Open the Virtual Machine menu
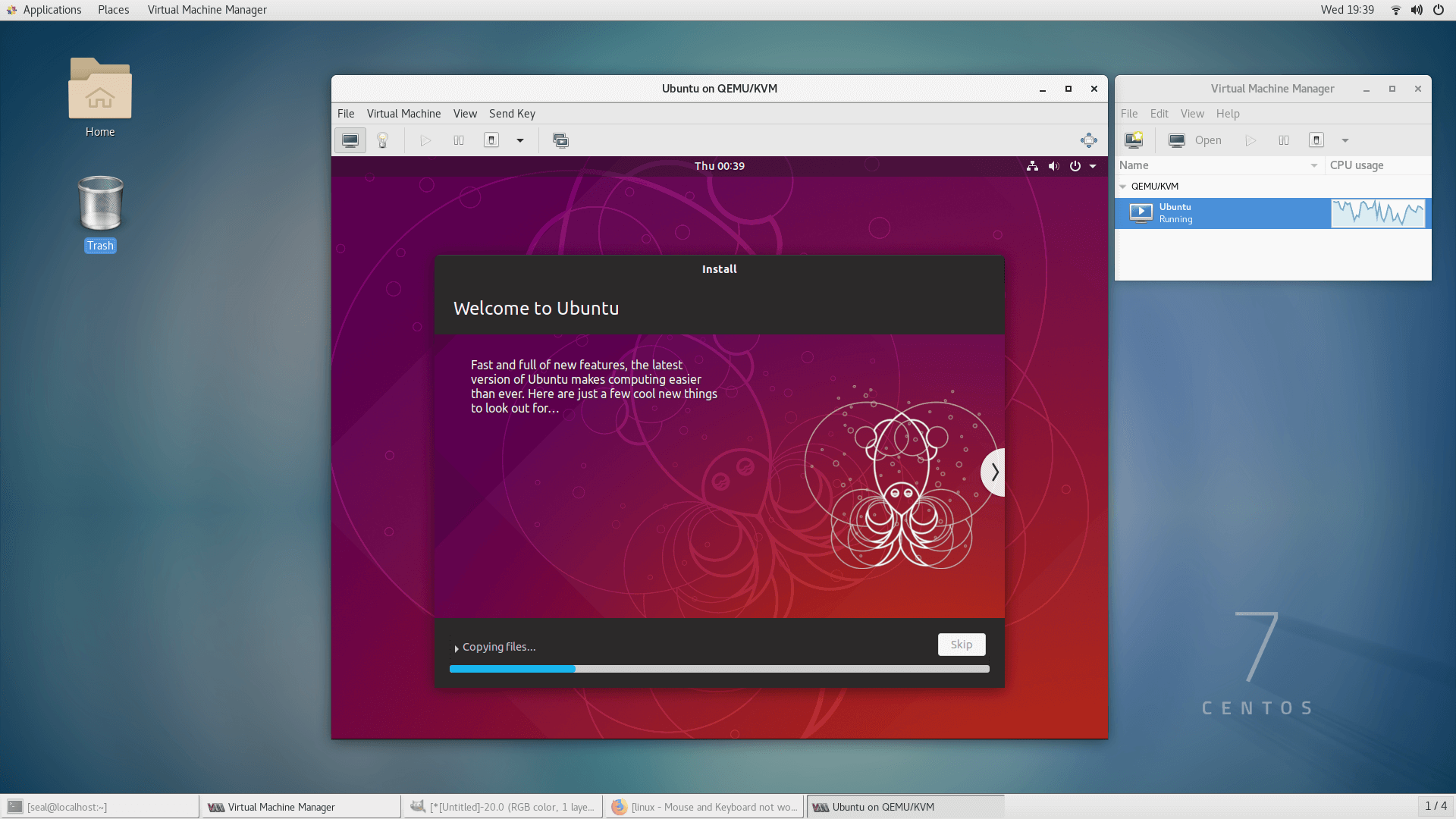The height and width of the screenshot is (819, 1456). 403,114
